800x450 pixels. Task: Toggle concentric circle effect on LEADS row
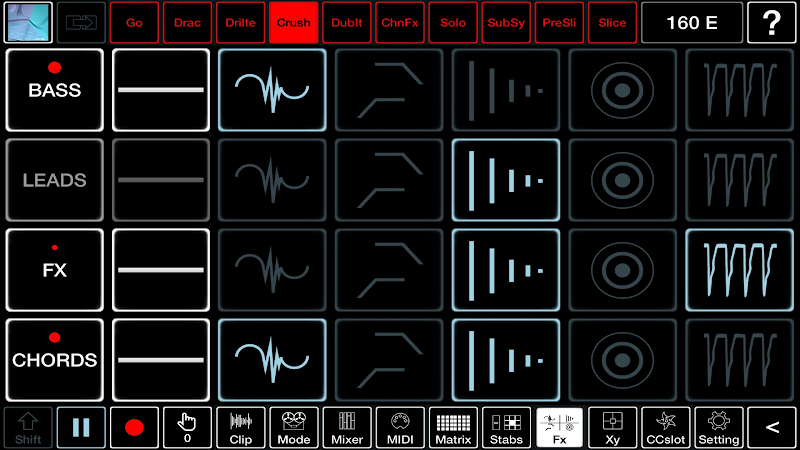click(622, 180)
